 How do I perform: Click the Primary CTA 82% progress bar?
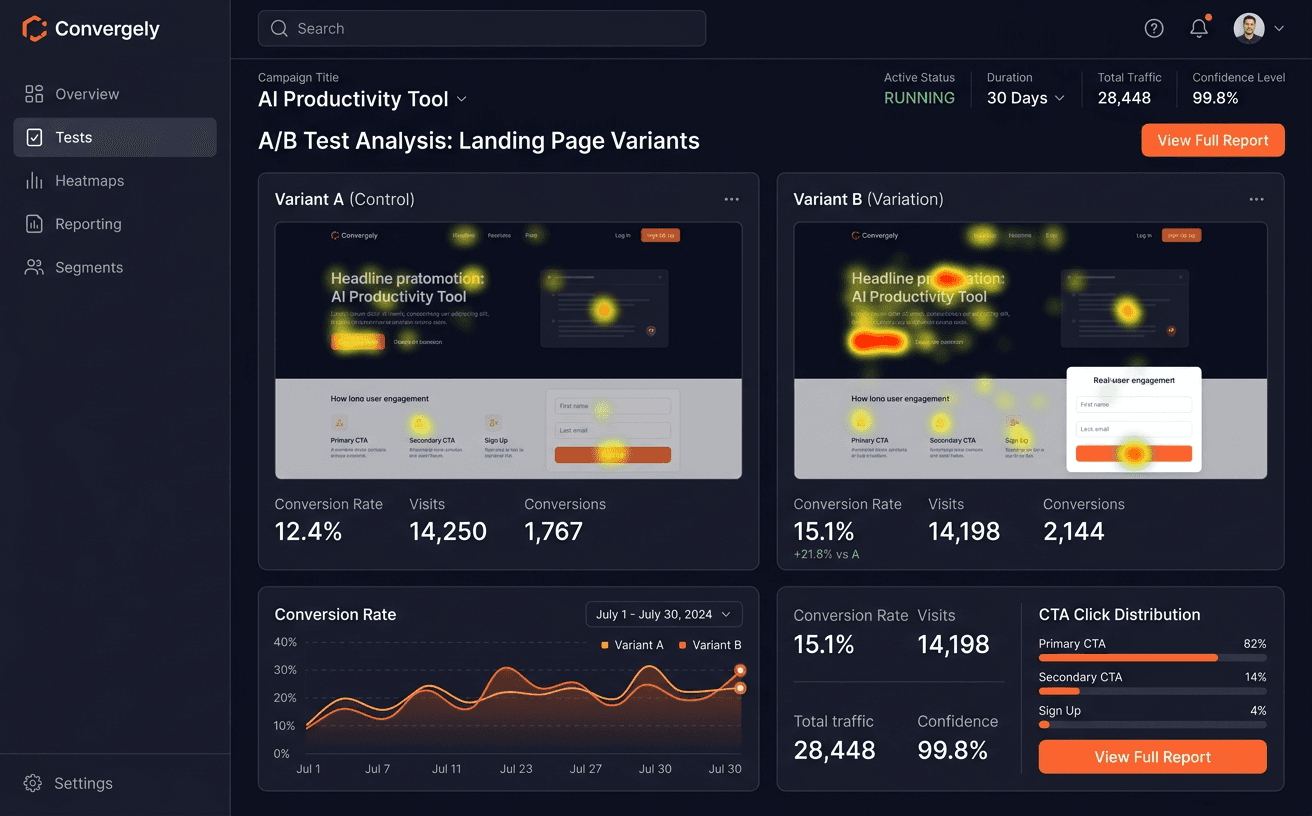[x=1153, y=658]
